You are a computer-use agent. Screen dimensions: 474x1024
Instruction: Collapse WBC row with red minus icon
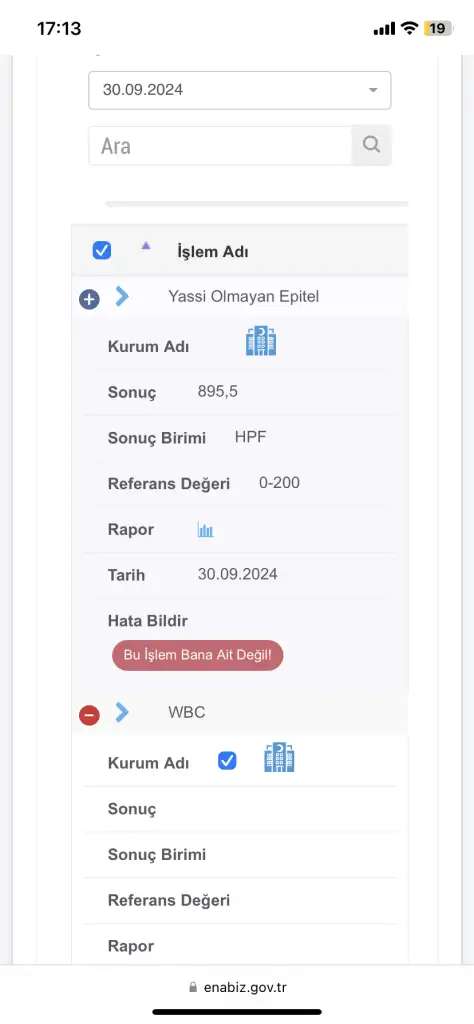(89, 715)
